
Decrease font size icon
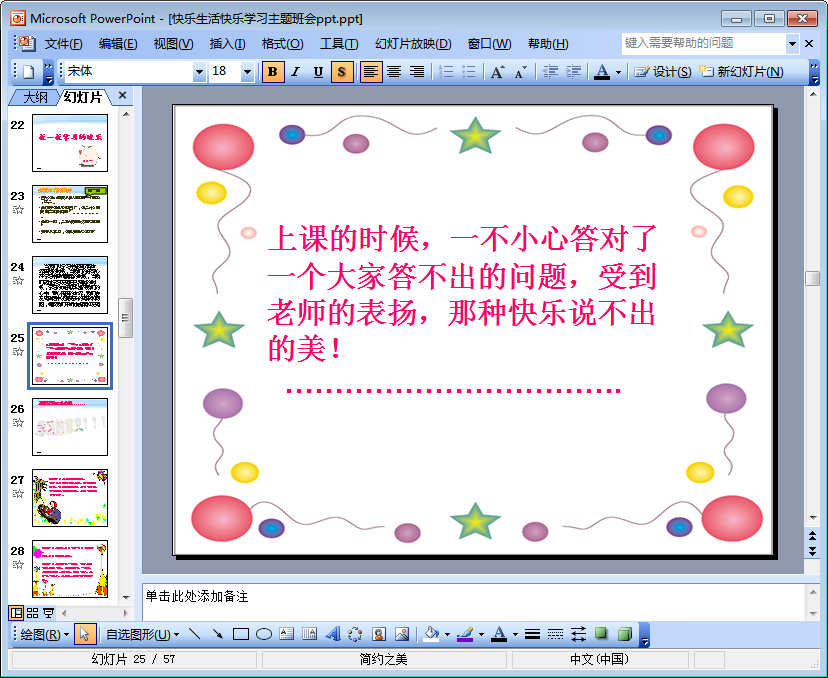tap(521, 71)
